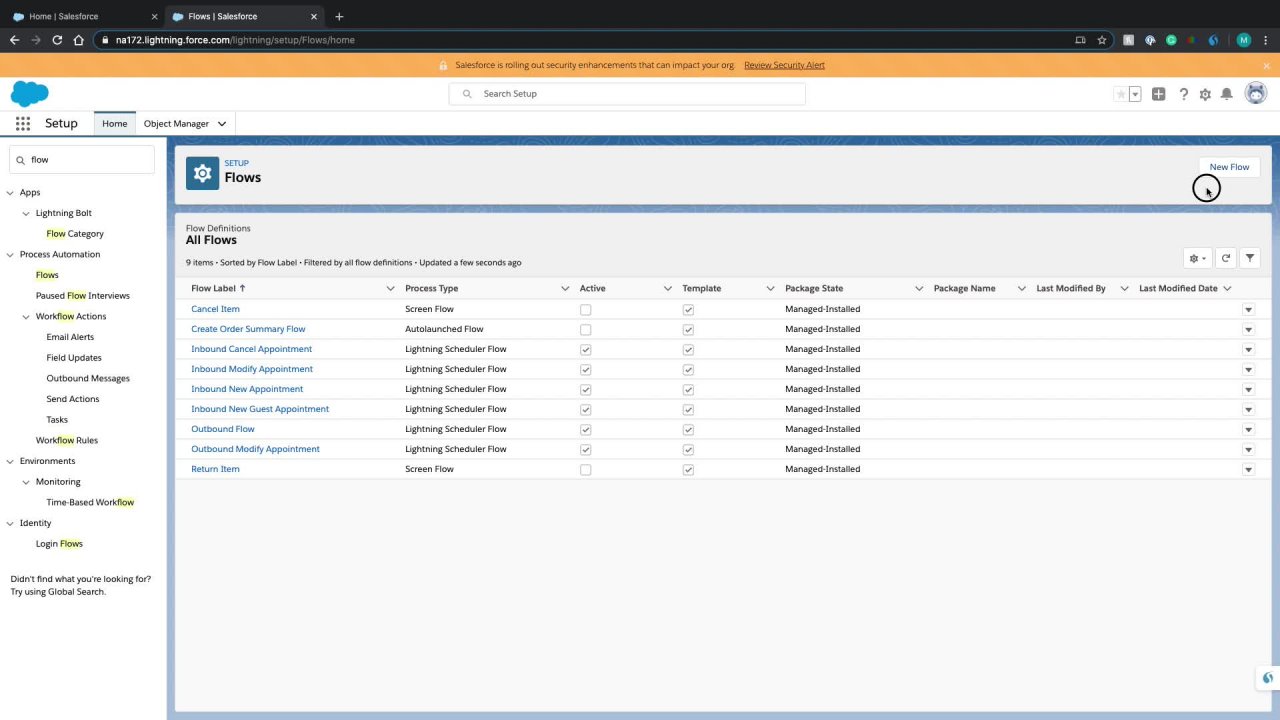Open the Review Security Alert link
The image size is (1280, 720).
pyautogui.click(x=784, y=65)
